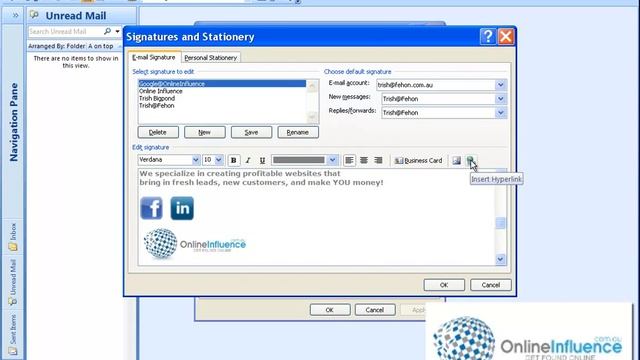Click the Delete signature button
Image resolution: width=640 pixels, height=360 pixels.
pyautogui.click(x=158, y=132)
